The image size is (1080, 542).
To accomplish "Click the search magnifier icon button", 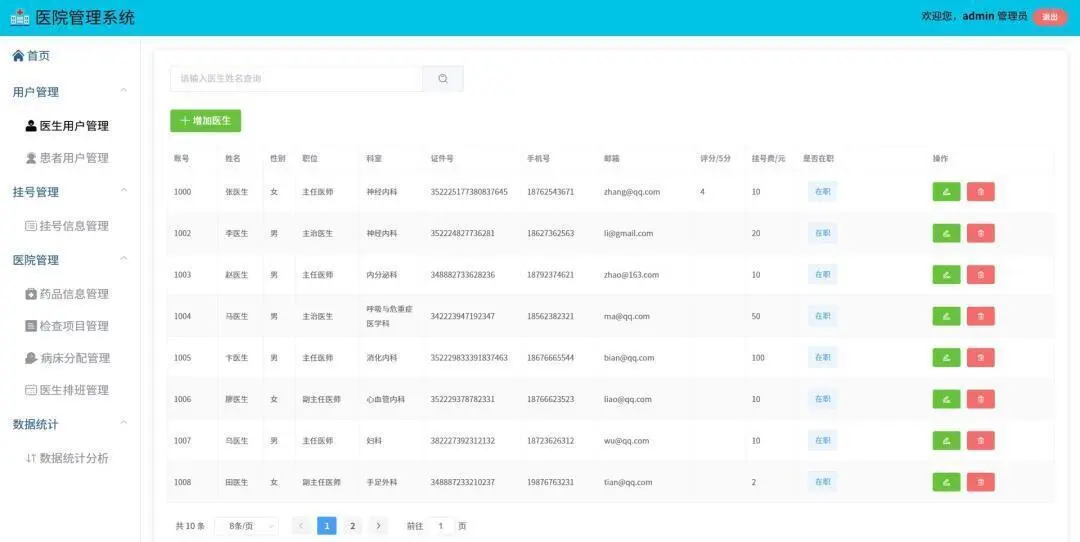I will 443,79.
